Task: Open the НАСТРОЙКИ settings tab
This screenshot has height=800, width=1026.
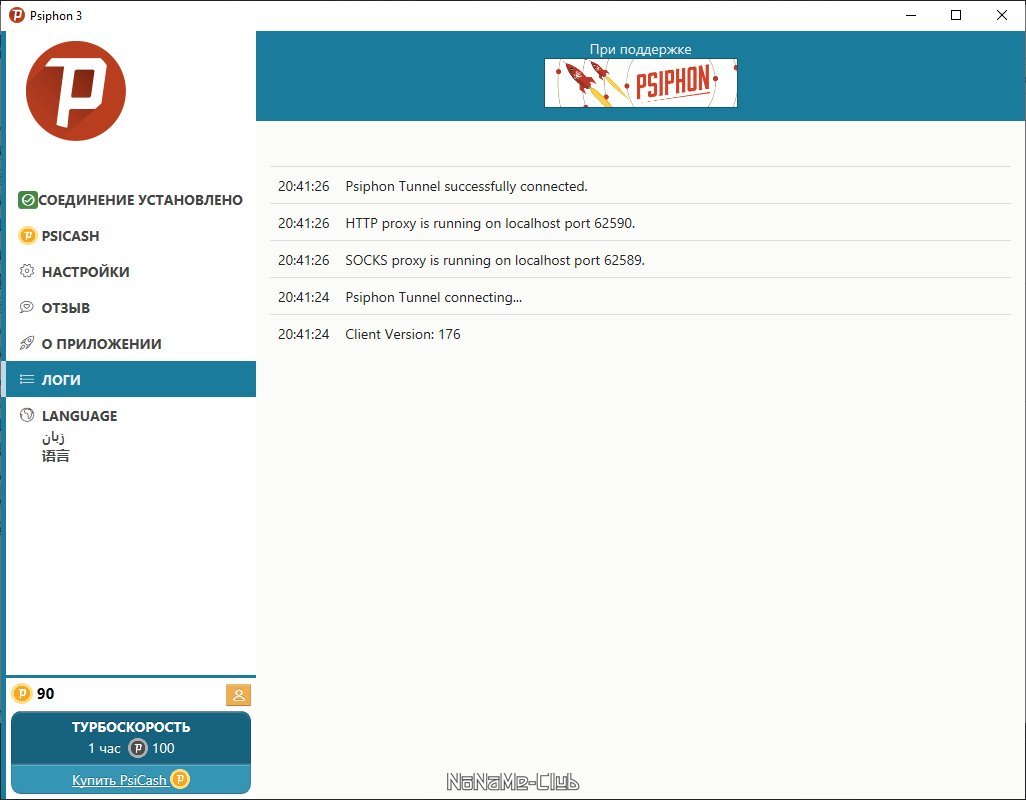Action: pyautogui.click(x=131, y=271)
